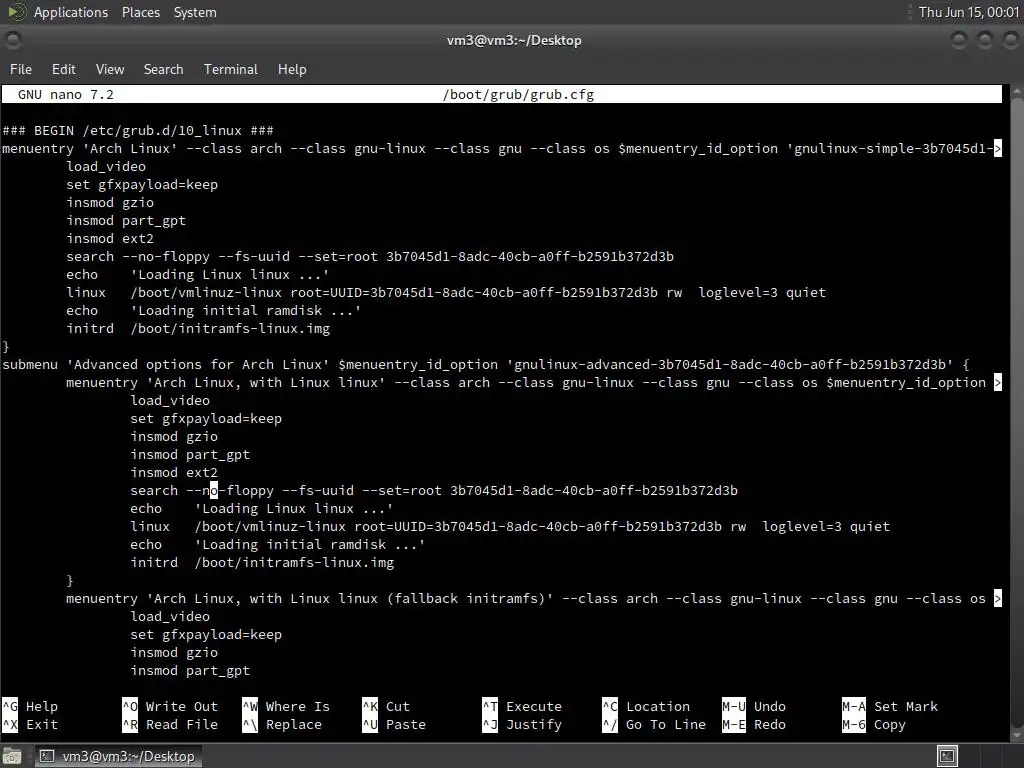Click the M-U Undo shortcut
1024x768 pixels.
click(754, 707)
